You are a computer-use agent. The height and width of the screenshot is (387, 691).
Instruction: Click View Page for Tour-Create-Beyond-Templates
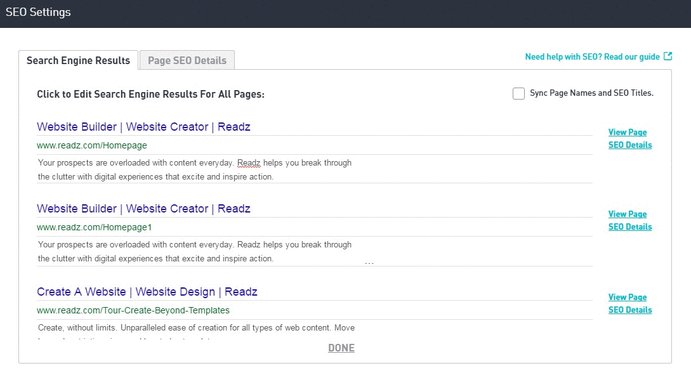[627, 298]
